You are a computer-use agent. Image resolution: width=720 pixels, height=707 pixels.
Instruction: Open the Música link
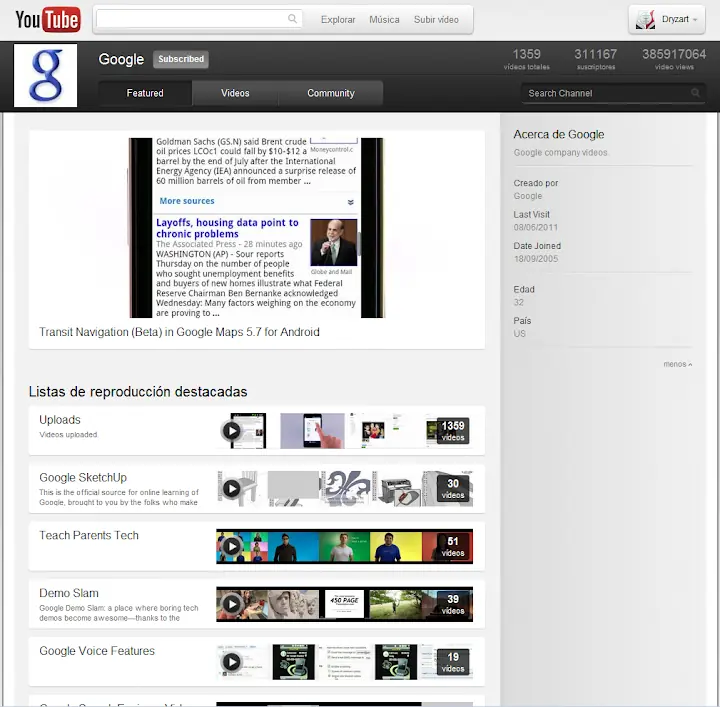[384, 19]
